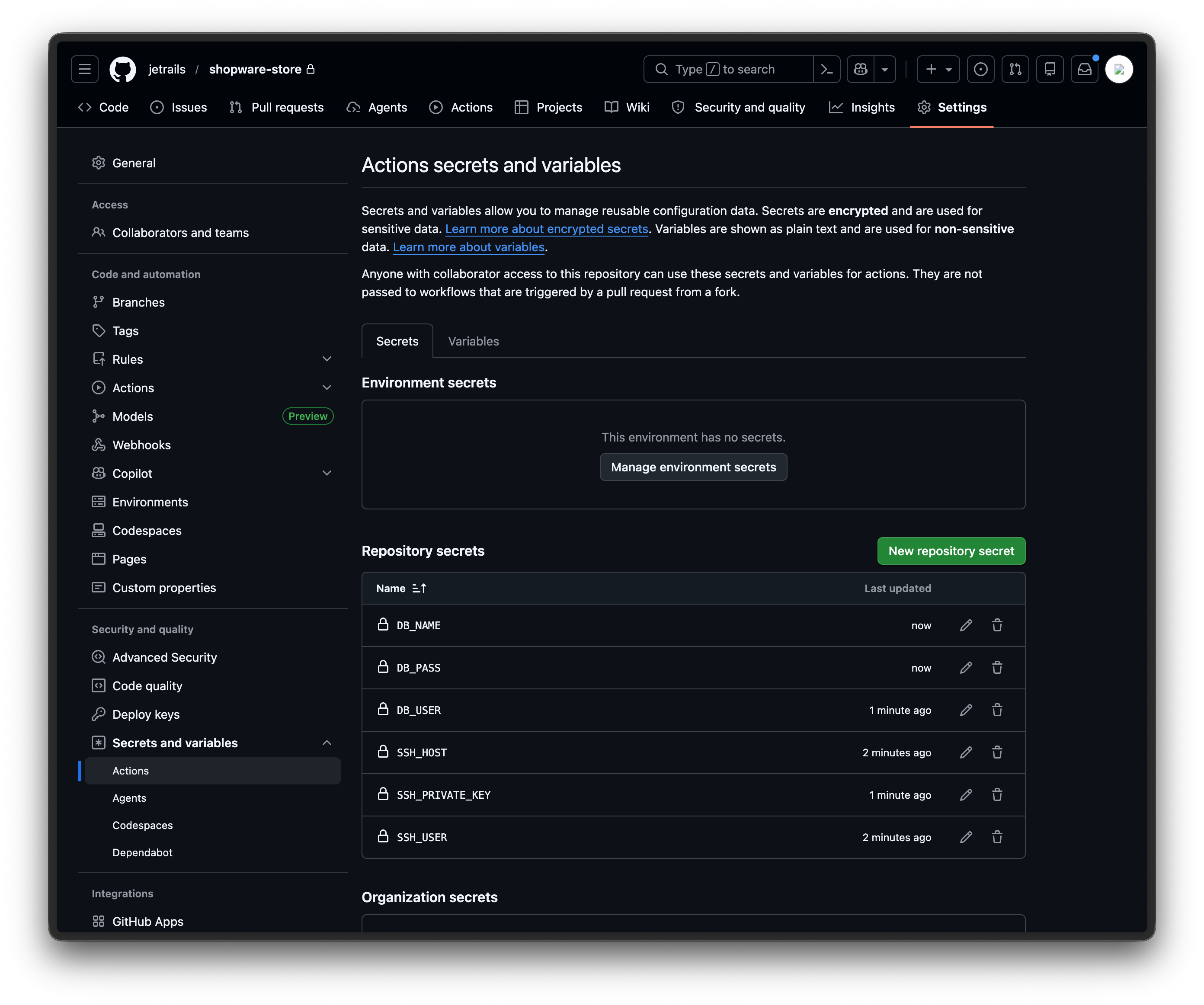Open the Copilot chat icon
The width and height of the screenshot is (1204, 1005).
coord(861,69)
